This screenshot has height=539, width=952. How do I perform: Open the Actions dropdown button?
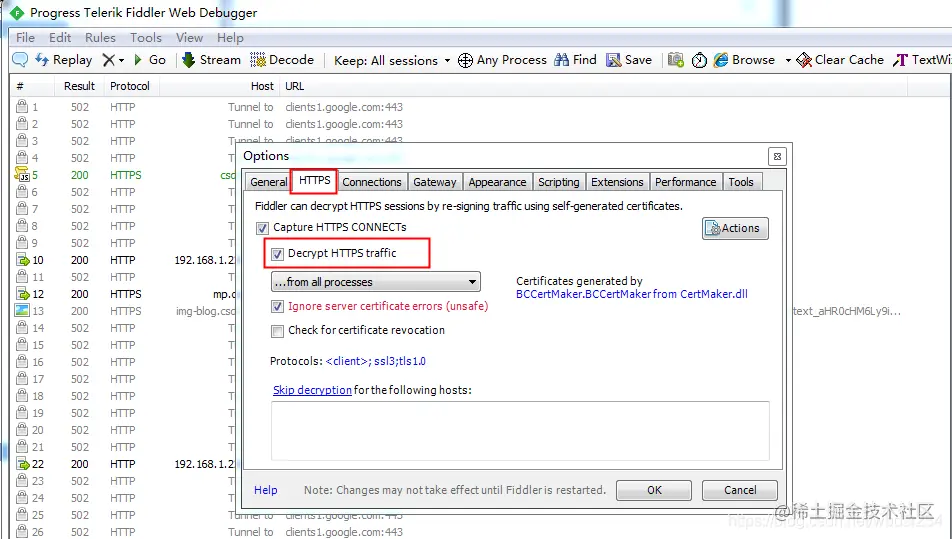coord(735,228)
